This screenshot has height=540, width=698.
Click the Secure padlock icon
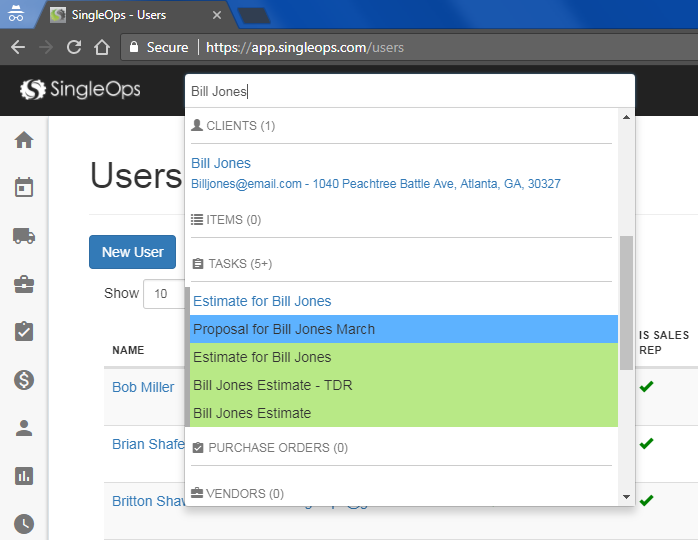(x=134, y=47)
